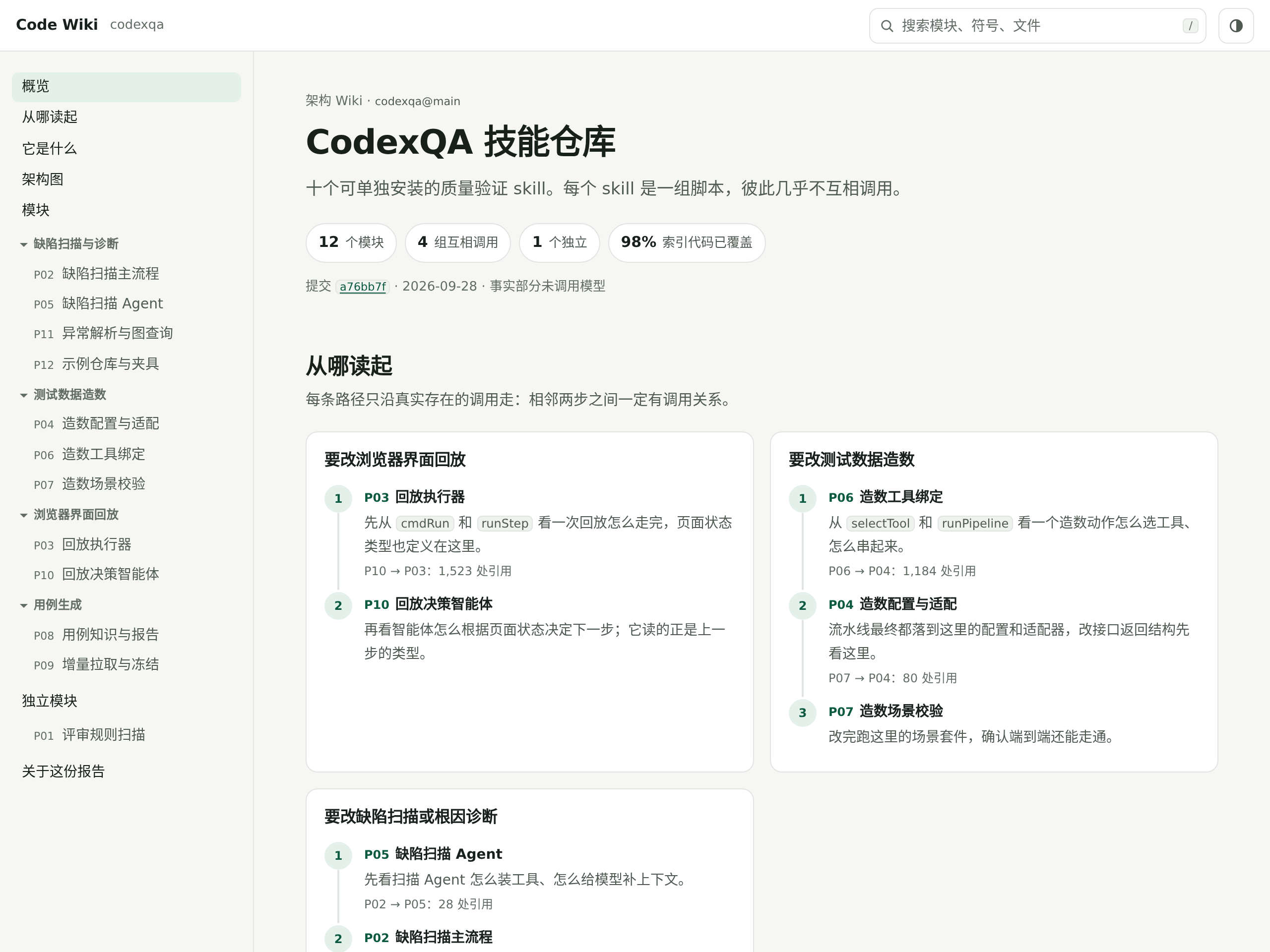Screen dimensions: 1270x952
Task: Click P06 → P04: 1,184 处引用 text
Action: point(902,572)
